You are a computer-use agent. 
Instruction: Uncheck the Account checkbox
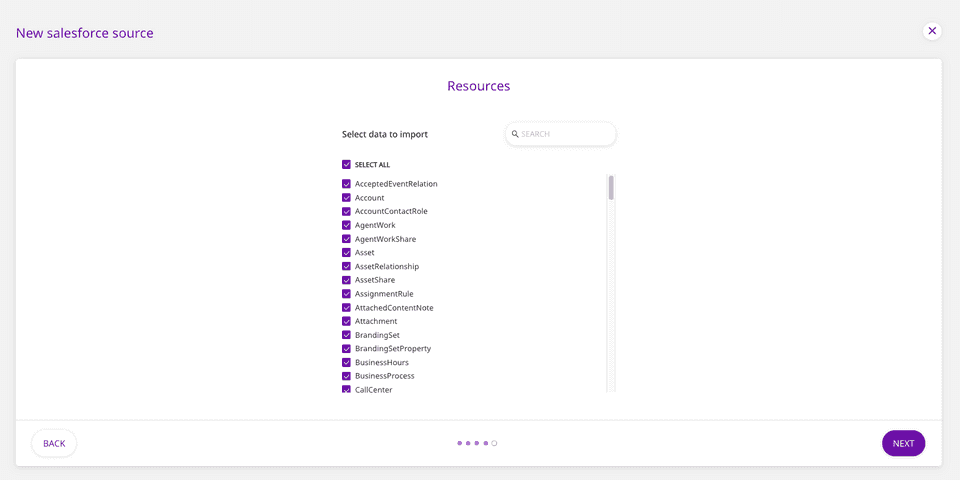pyautogui.click(x=346, y=198)
